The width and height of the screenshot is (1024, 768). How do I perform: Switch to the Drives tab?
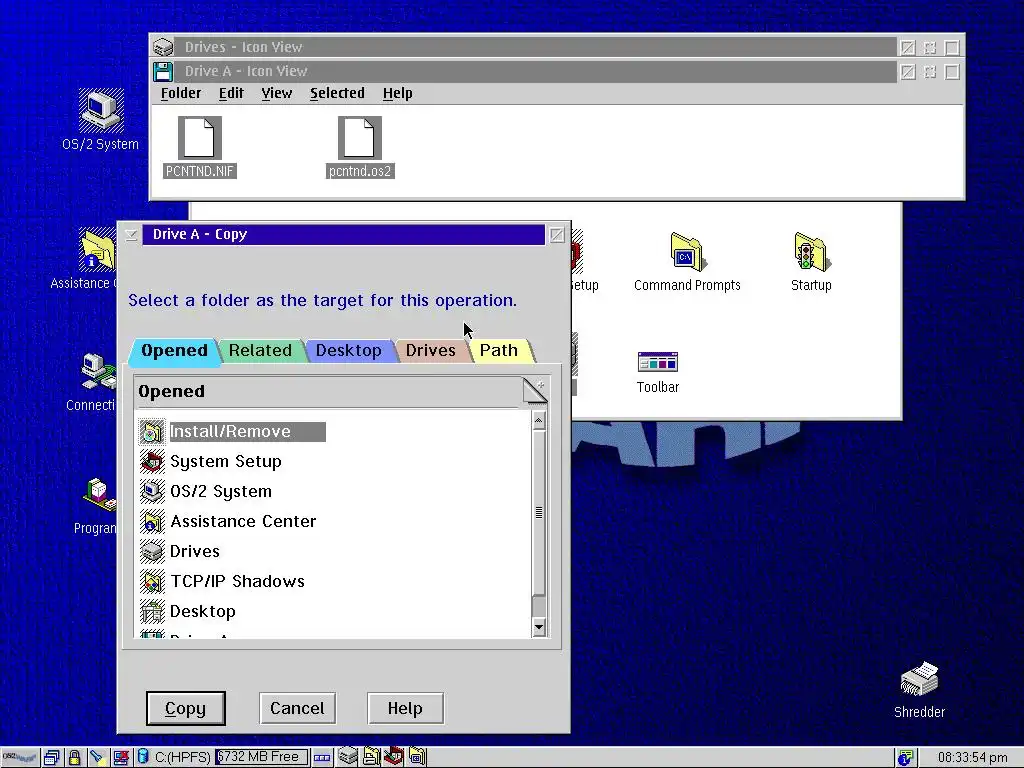pyautogui.click(x=430, y=351)
